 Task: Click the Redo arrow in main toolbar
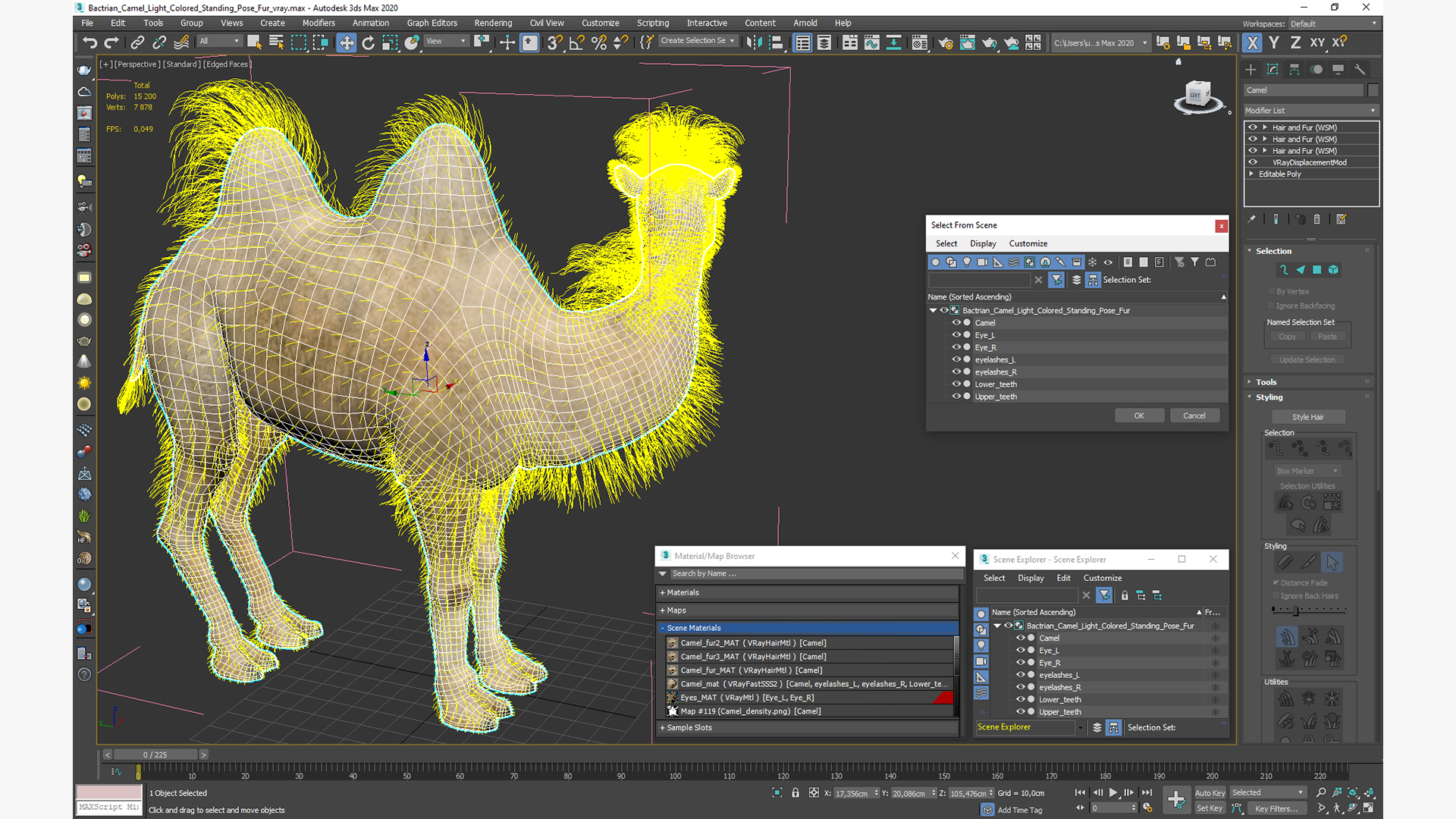point(111,42)
